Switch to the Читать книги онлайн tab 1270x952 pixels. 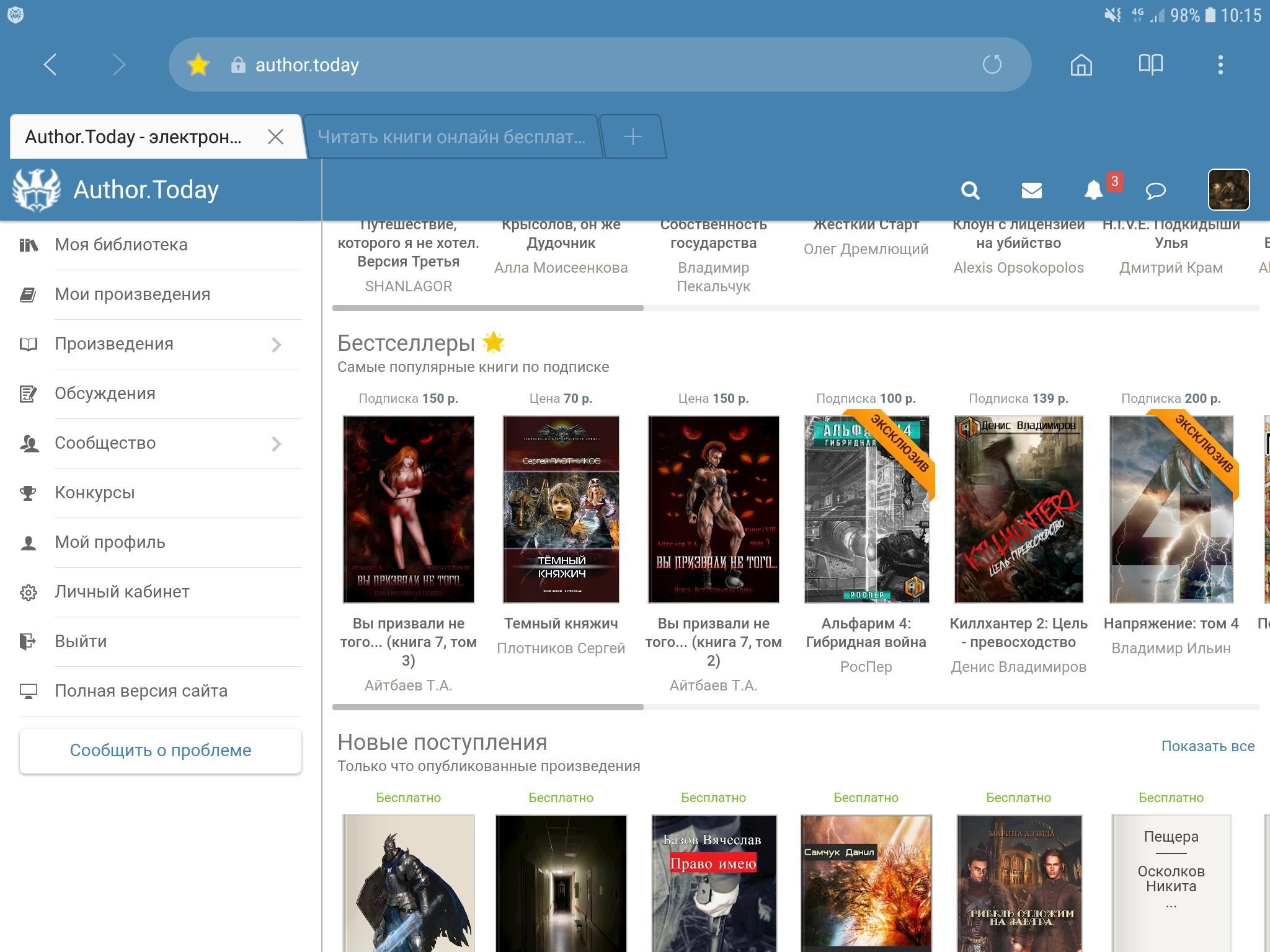[x=451, y=137]
